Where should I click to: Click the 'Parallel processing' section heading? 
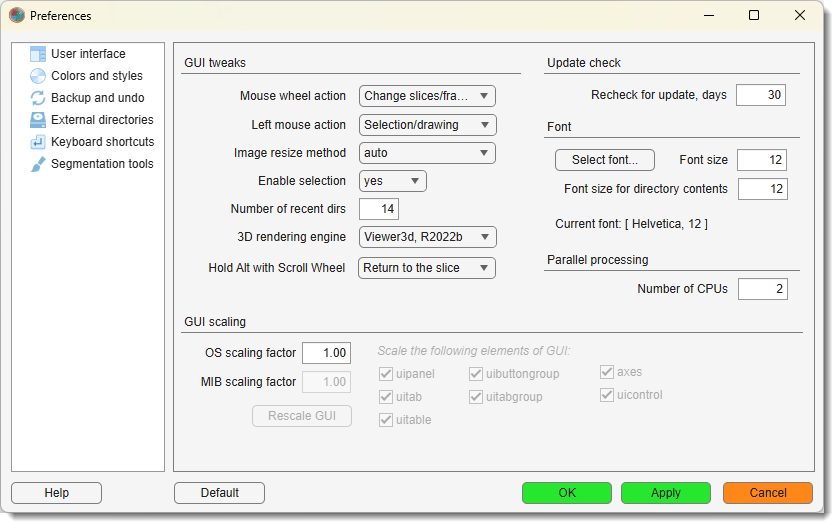(598, 260)
